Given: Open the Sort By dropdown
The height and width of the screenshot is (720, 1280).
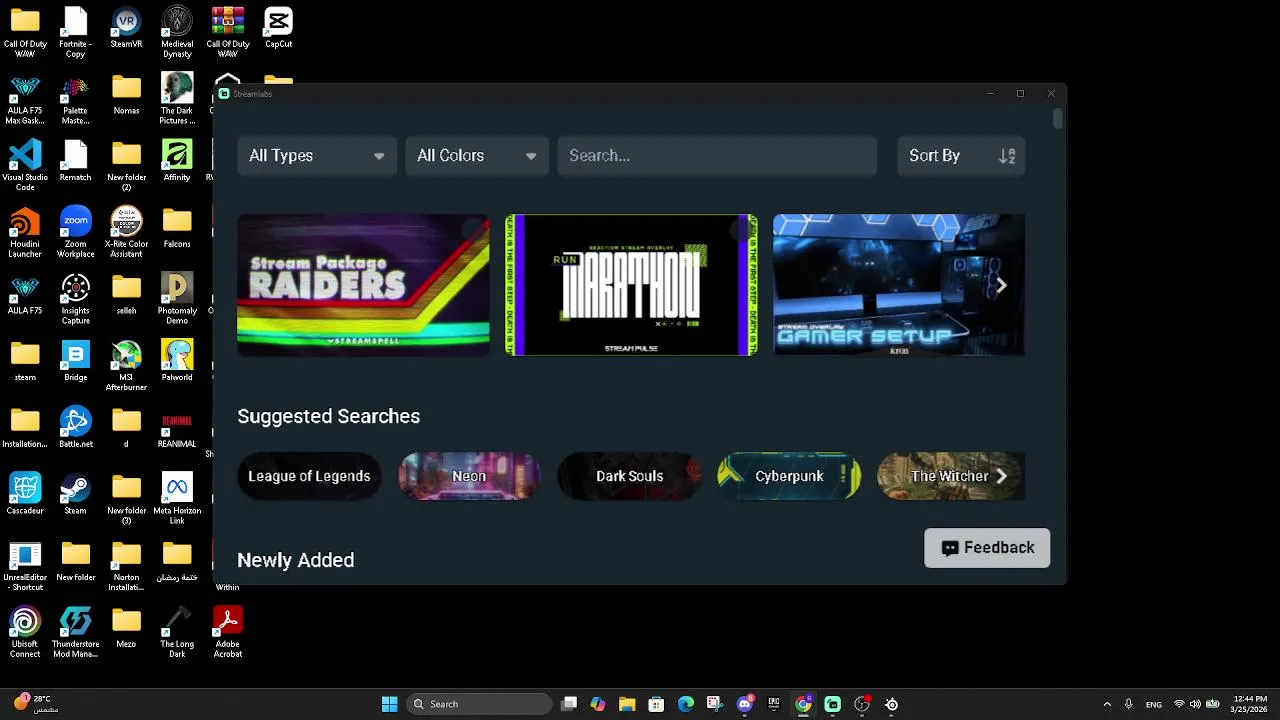Looking at the screenshot, I should 961,156.
